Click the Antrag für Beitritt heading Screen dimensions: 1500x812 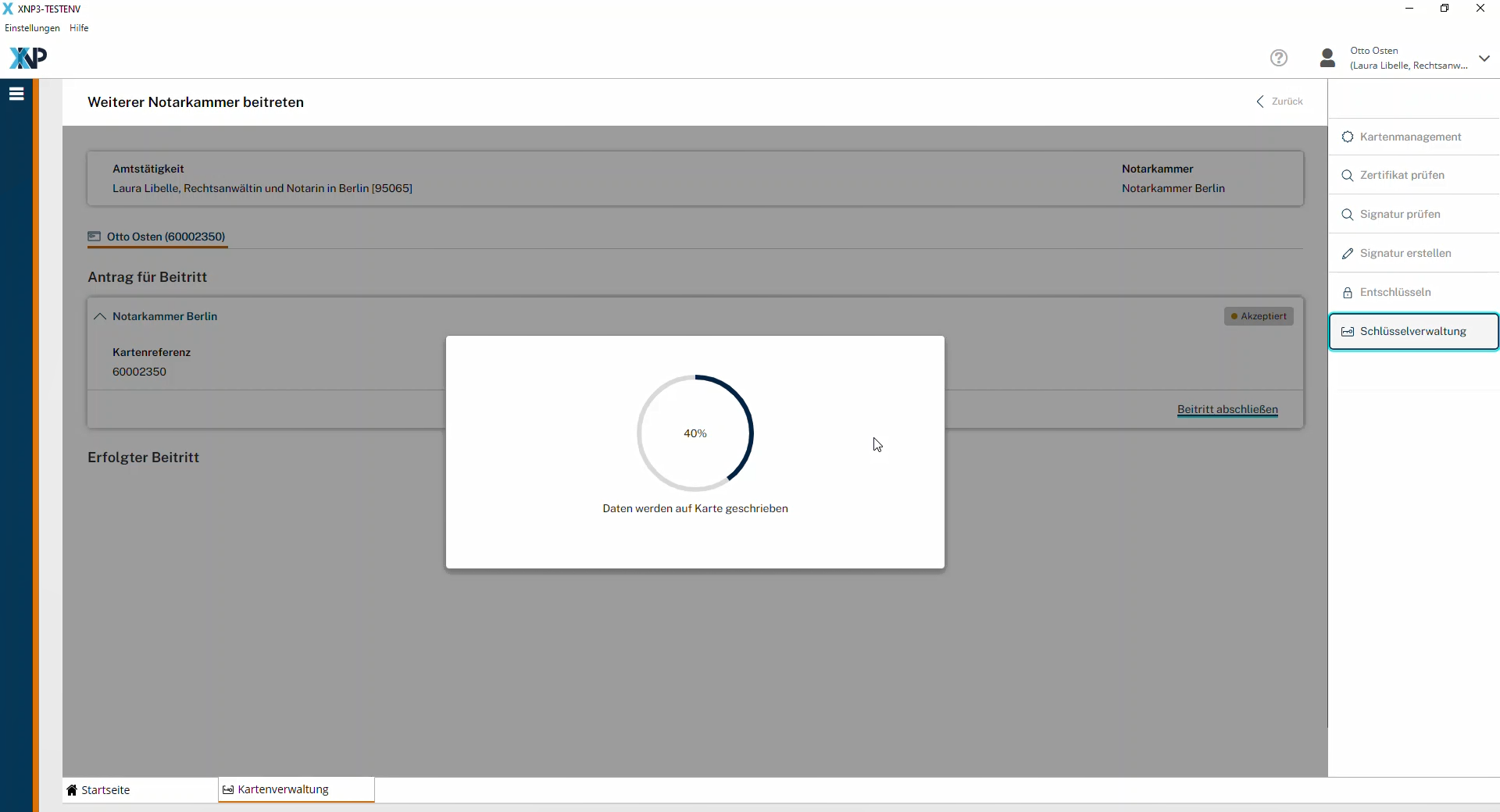147,277
